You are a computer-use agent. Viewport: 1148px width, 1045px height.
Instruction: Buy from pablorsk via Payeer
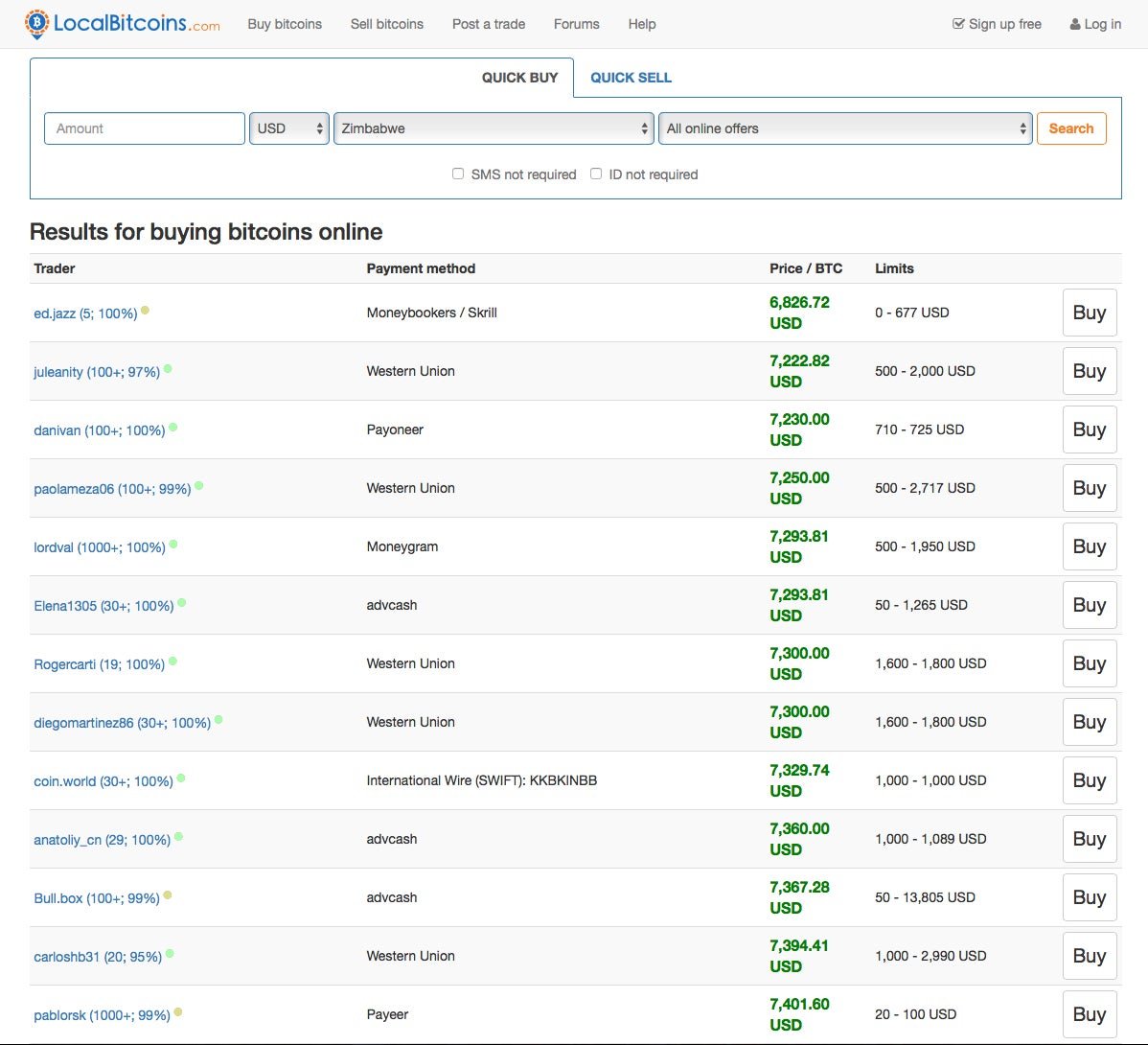pos(1090,1014)
